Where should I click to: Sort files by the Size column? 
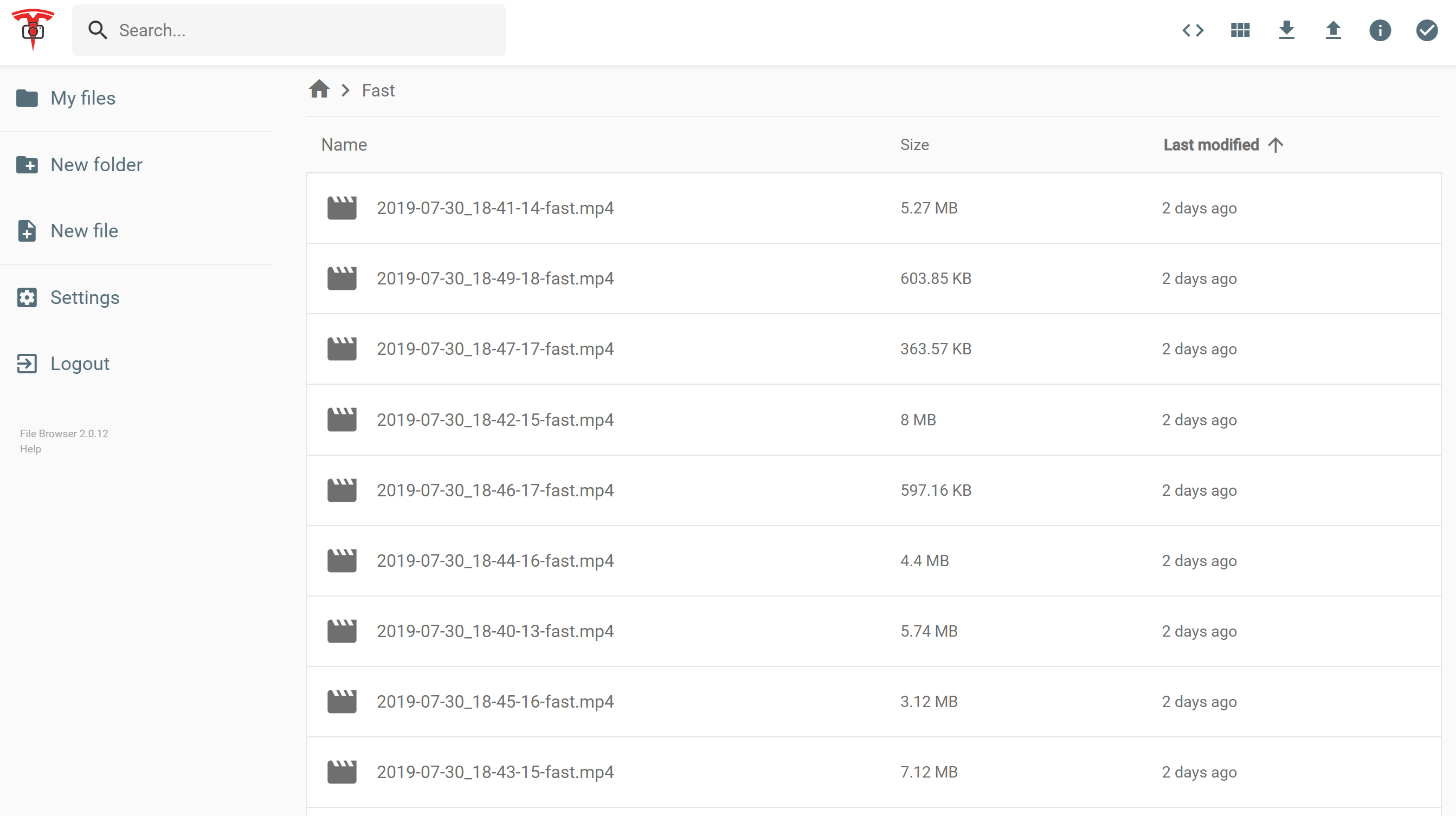click(x=914, y=145)
